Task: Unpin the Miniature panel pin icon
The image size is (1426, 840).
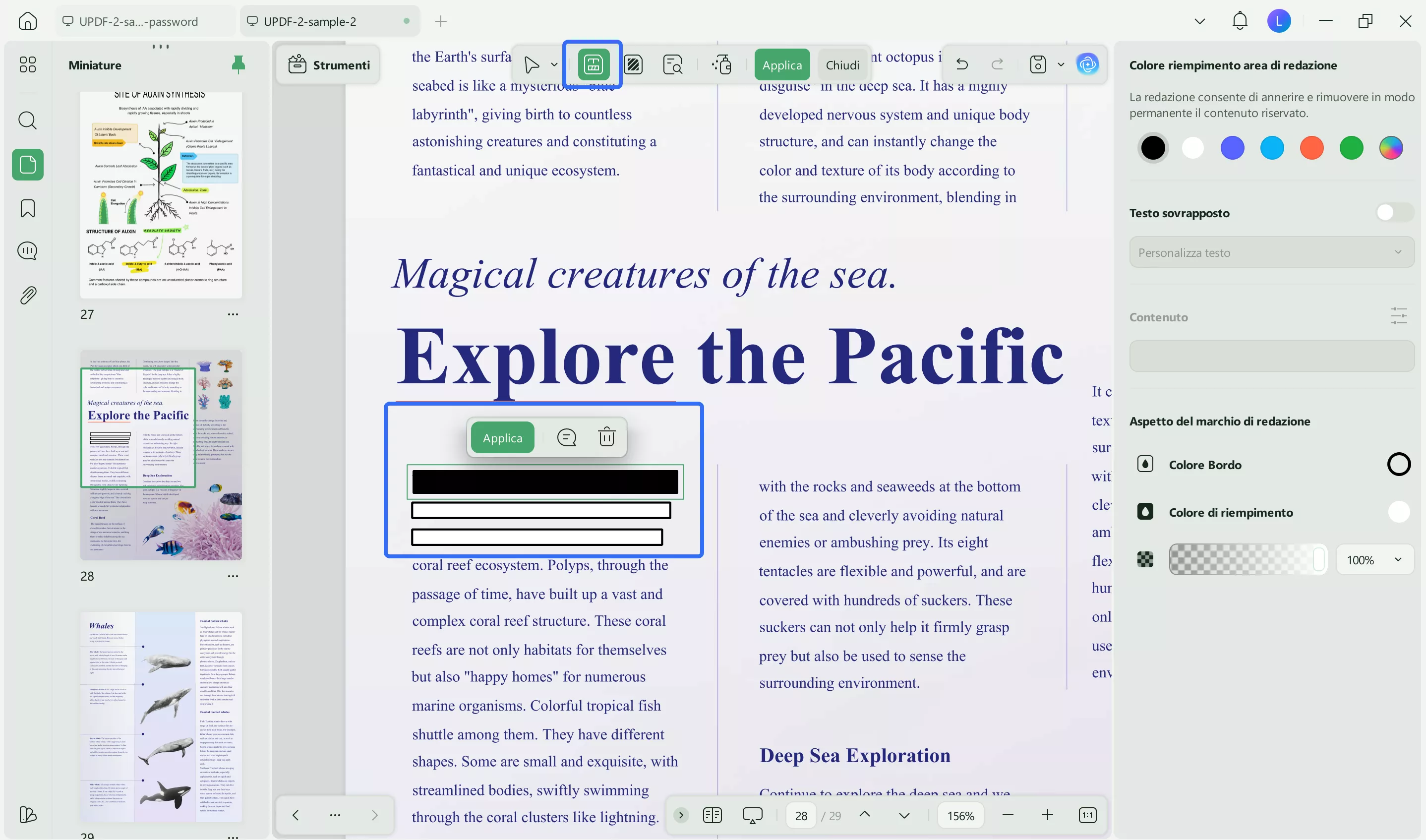Action: pos(238,64)
